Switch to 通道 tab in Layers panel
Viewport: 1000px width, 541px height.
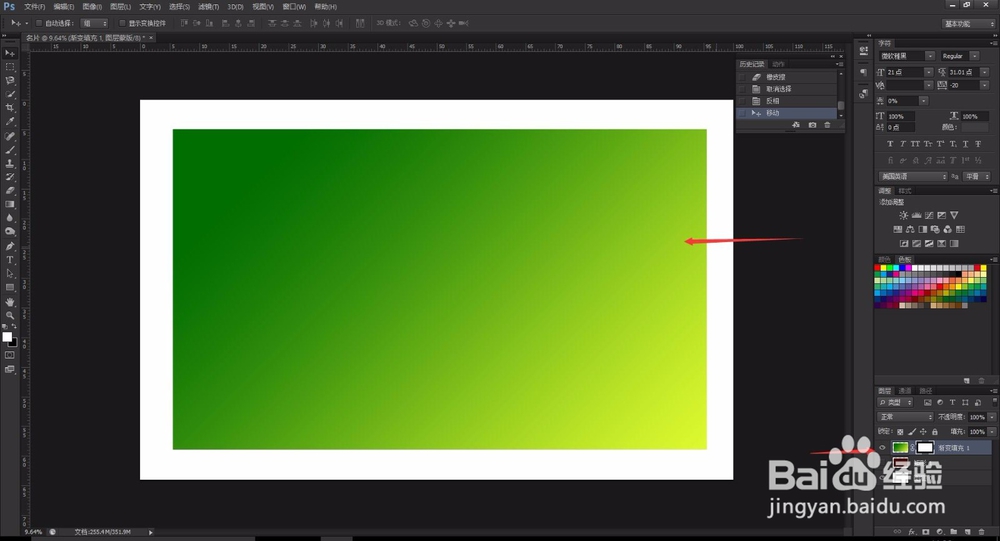905,391
